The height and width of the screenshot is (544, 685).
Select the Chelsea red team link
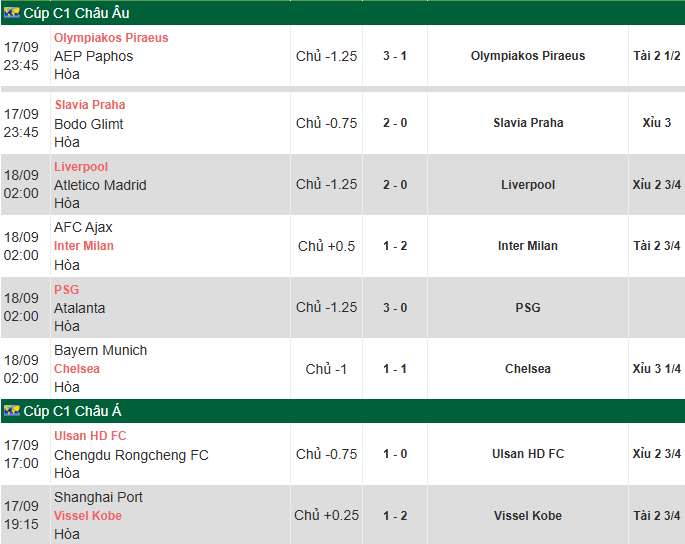[x=76, y=369]
